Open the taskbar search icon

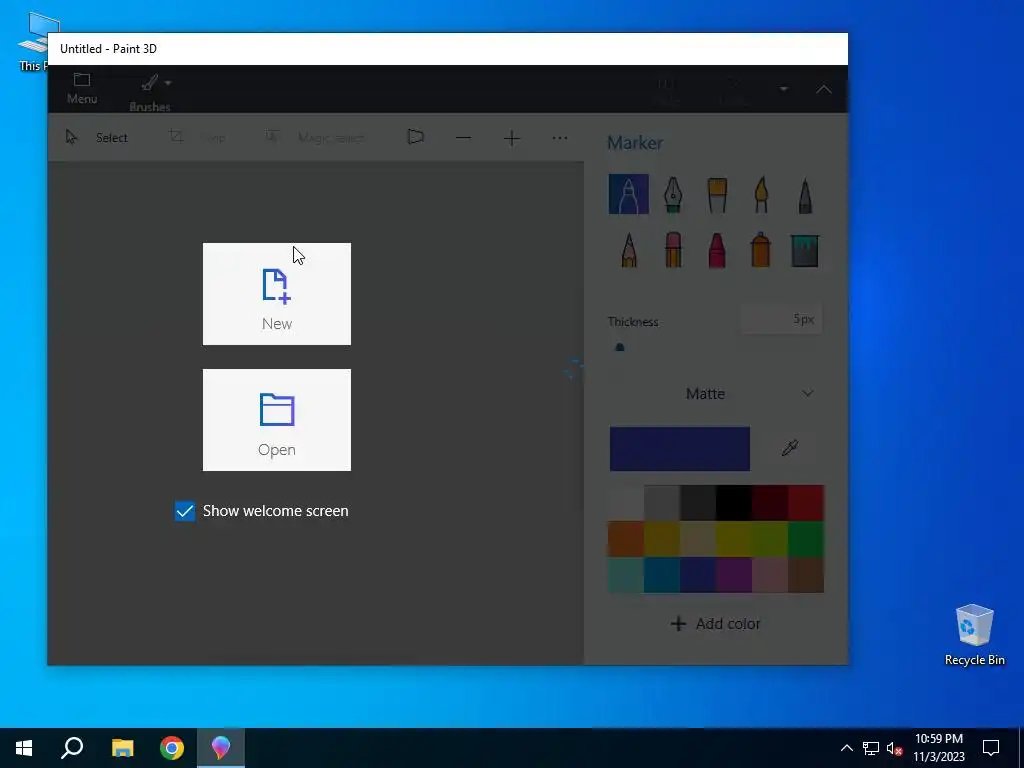[x=72, y=748]
